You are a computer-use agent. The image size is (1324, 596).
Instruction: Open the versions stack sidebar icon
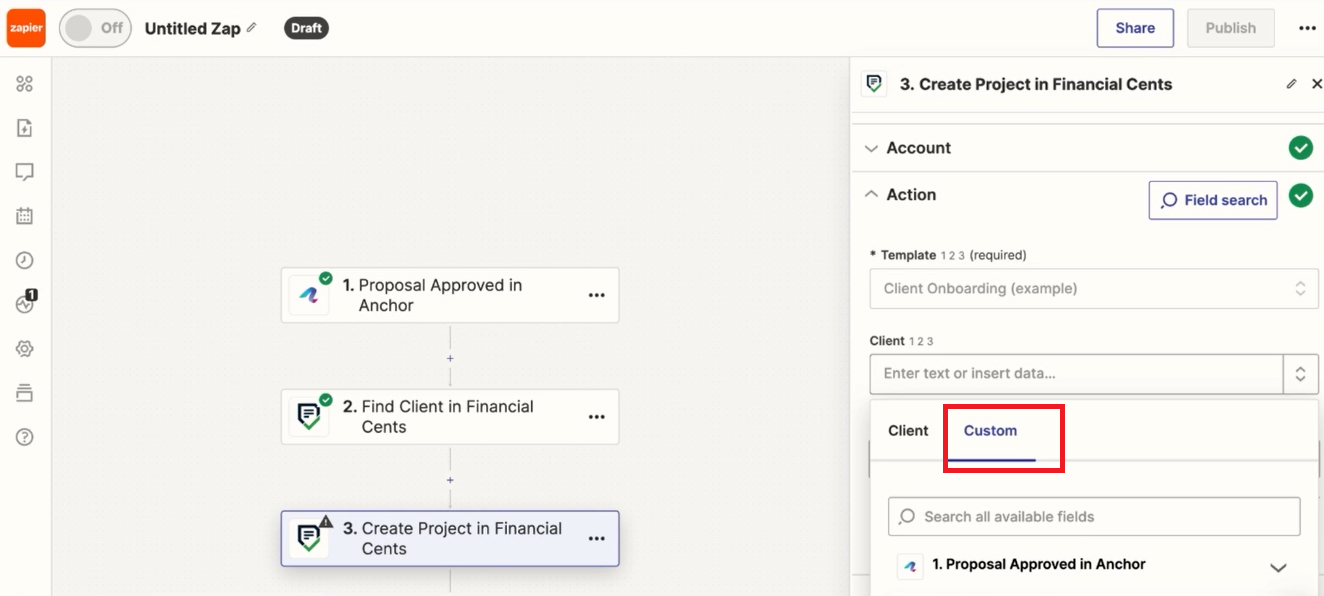[25, 393]
